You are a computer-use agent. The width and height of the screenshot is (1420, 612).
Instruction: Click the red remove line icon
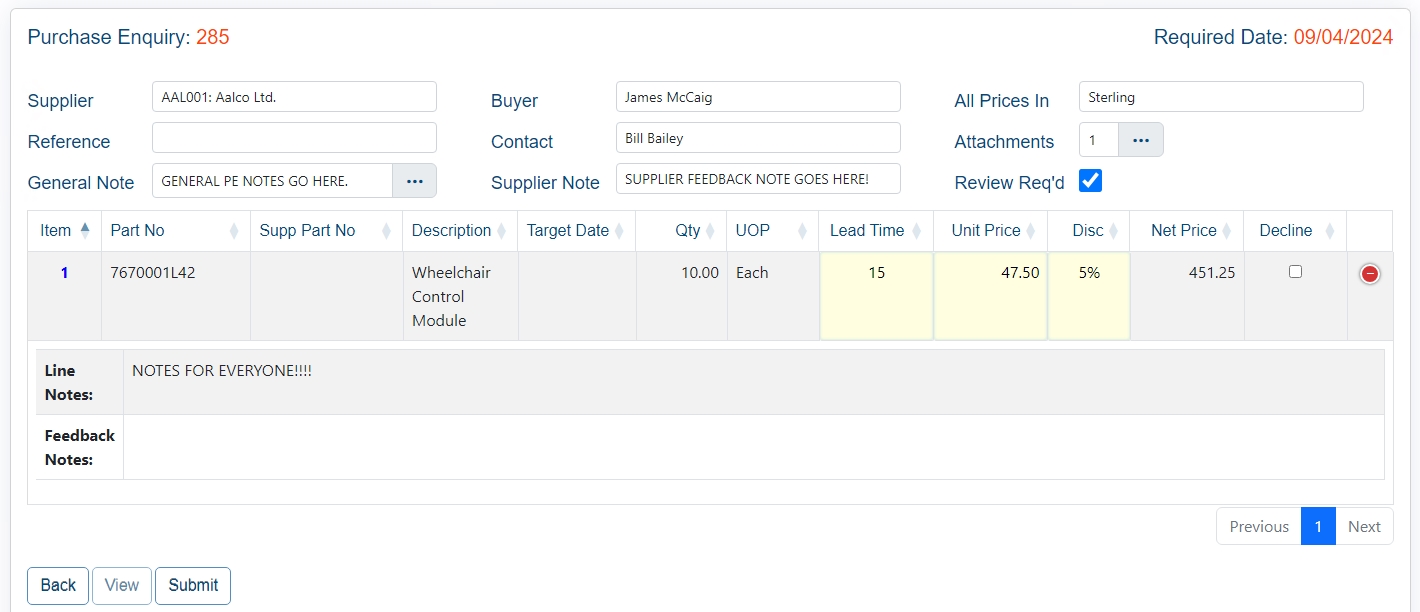1369,274
